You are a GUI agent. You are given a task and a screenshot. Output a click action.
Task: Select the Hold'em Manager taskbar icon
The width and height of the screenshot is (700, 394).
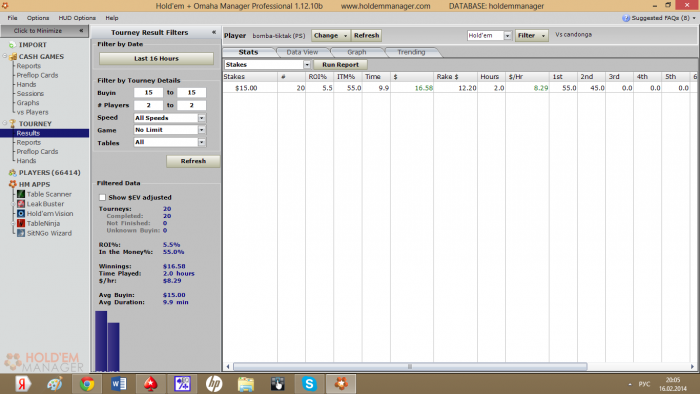point(341,384)
